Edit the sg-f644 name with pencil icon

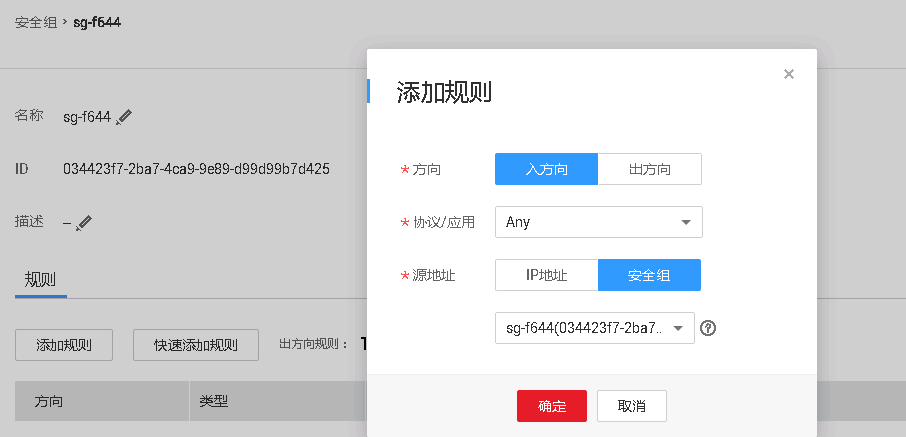coord(124,117)
